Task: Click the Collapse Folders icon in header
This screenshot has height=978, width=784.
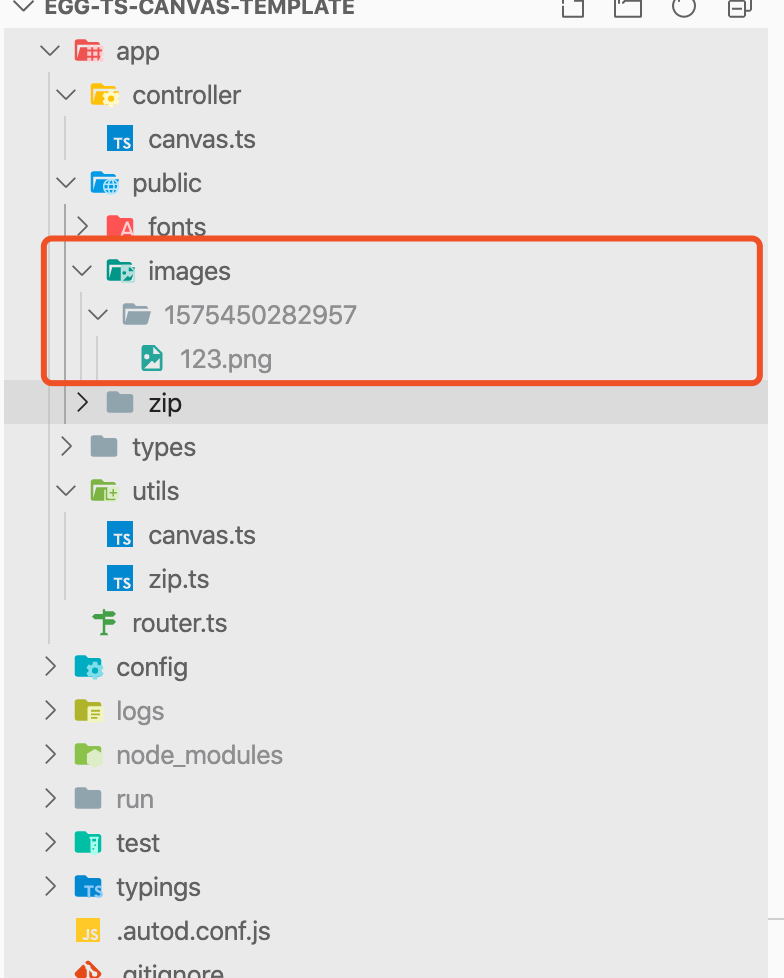Action: (x=740, y=8)
